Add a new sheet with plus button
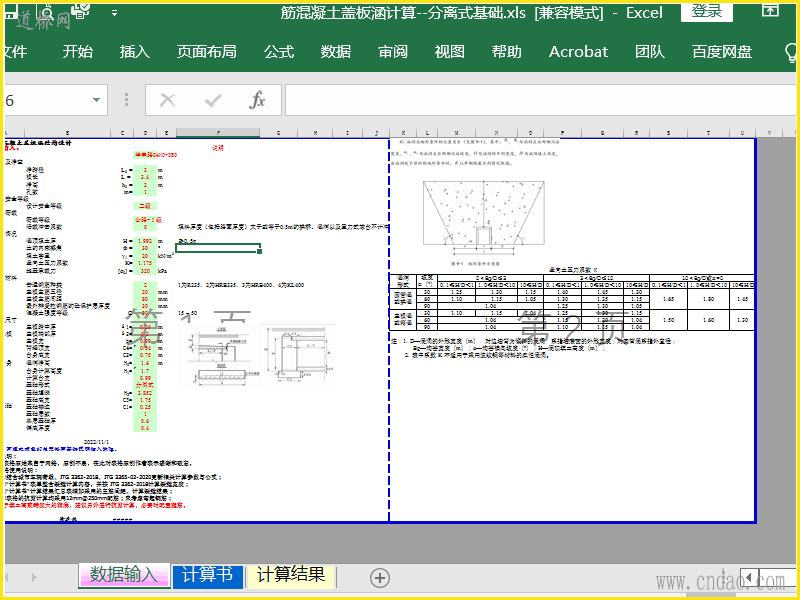Viewport: 800px width, 600px height. coord(379,578)
